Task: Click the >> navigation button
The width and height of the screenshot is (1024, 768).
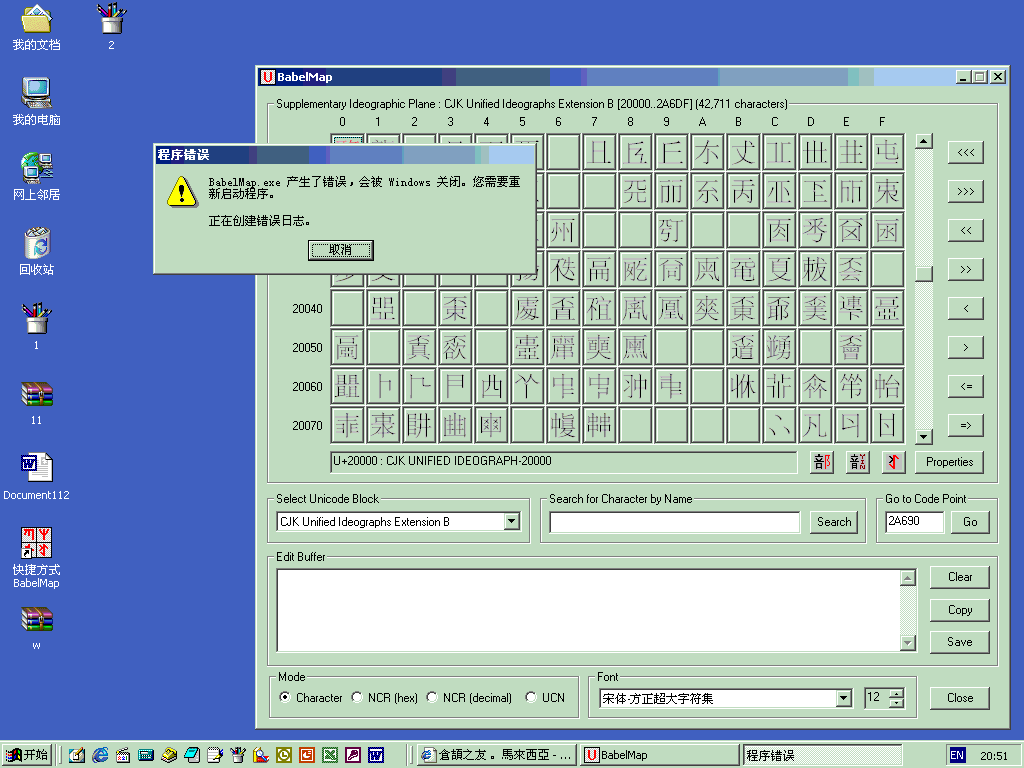Action: pos(966,269)
